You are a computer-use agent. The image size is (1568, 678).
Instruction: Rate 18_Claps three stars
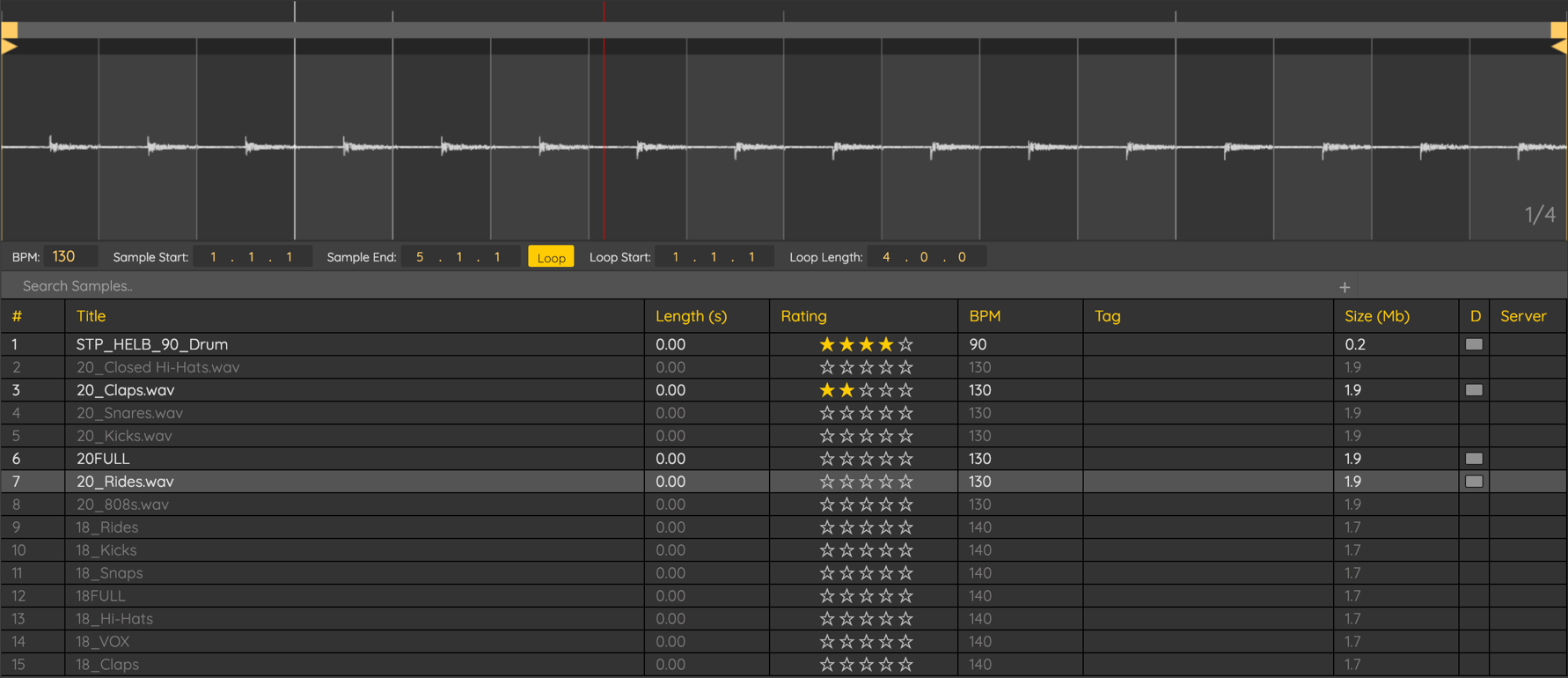coord(867,665)
